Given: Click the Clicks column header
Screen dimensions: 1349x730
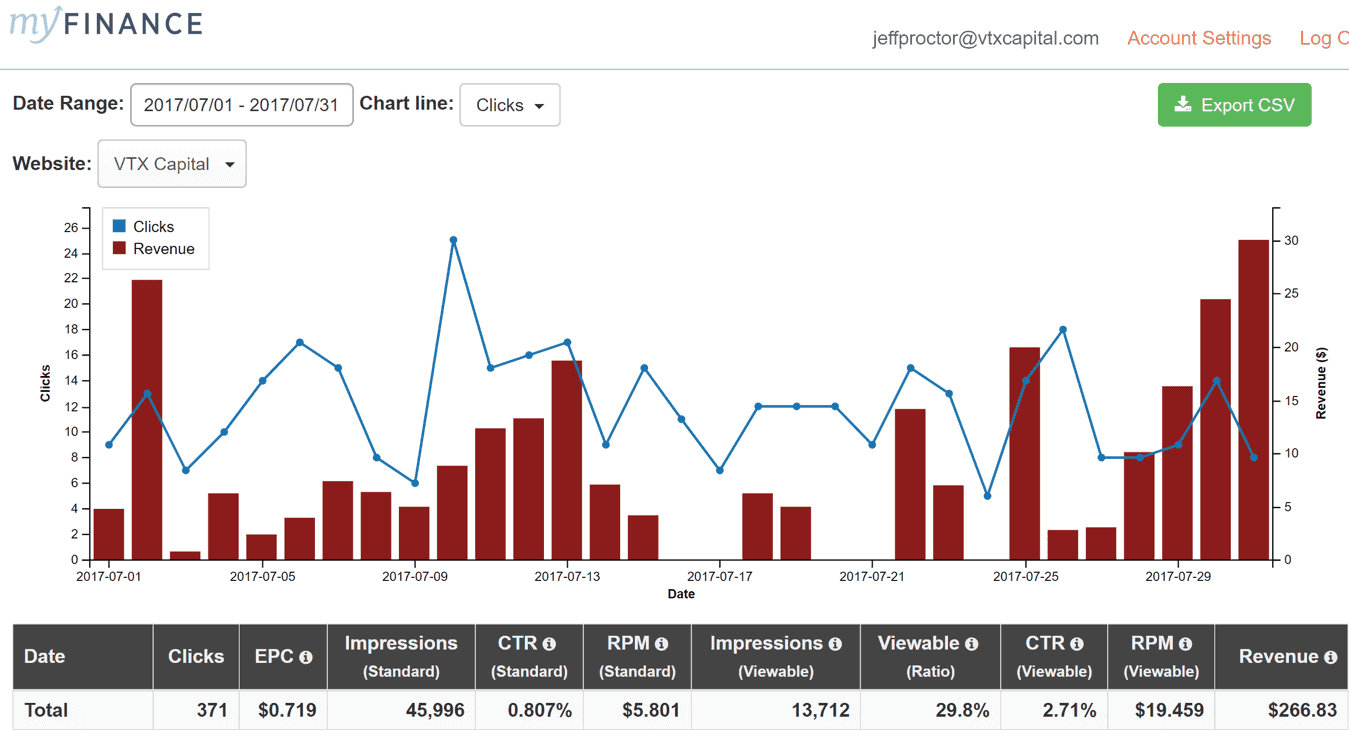Looking at the screenshot, I should [196, 657].
